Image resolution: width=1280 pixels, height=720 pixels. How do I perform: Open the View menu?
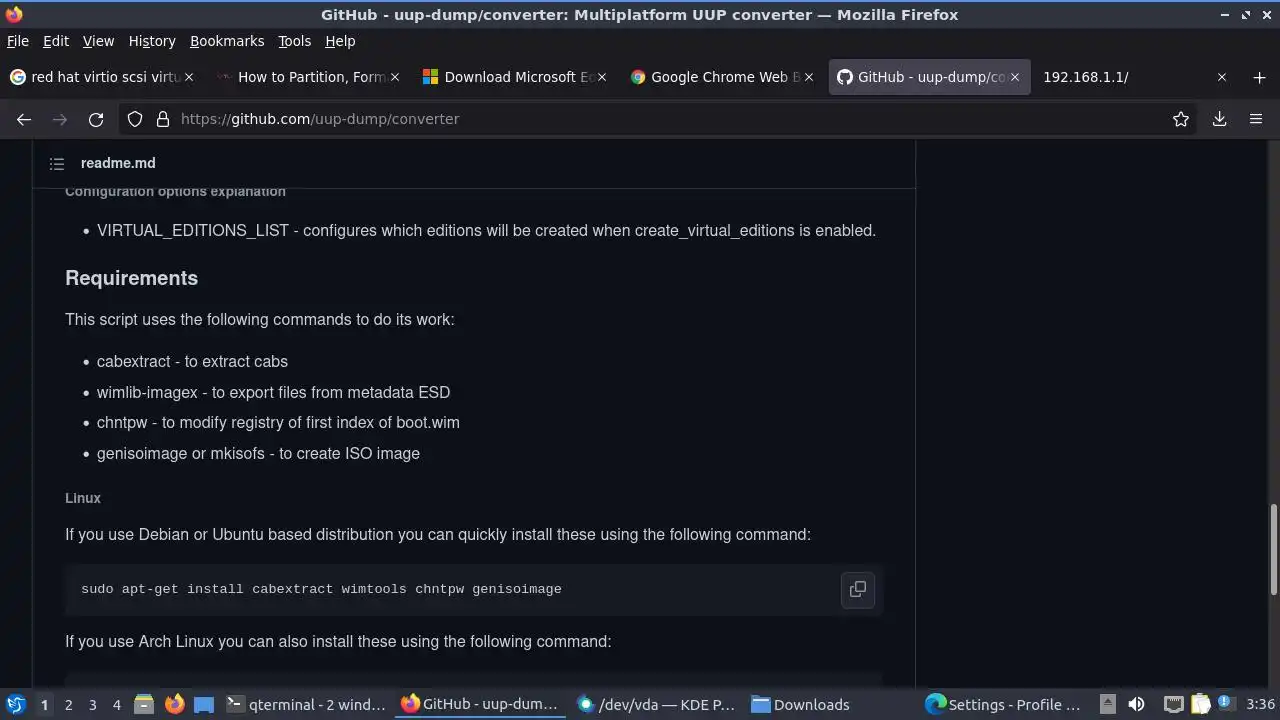pyautogui.click(x=98, y=41)
